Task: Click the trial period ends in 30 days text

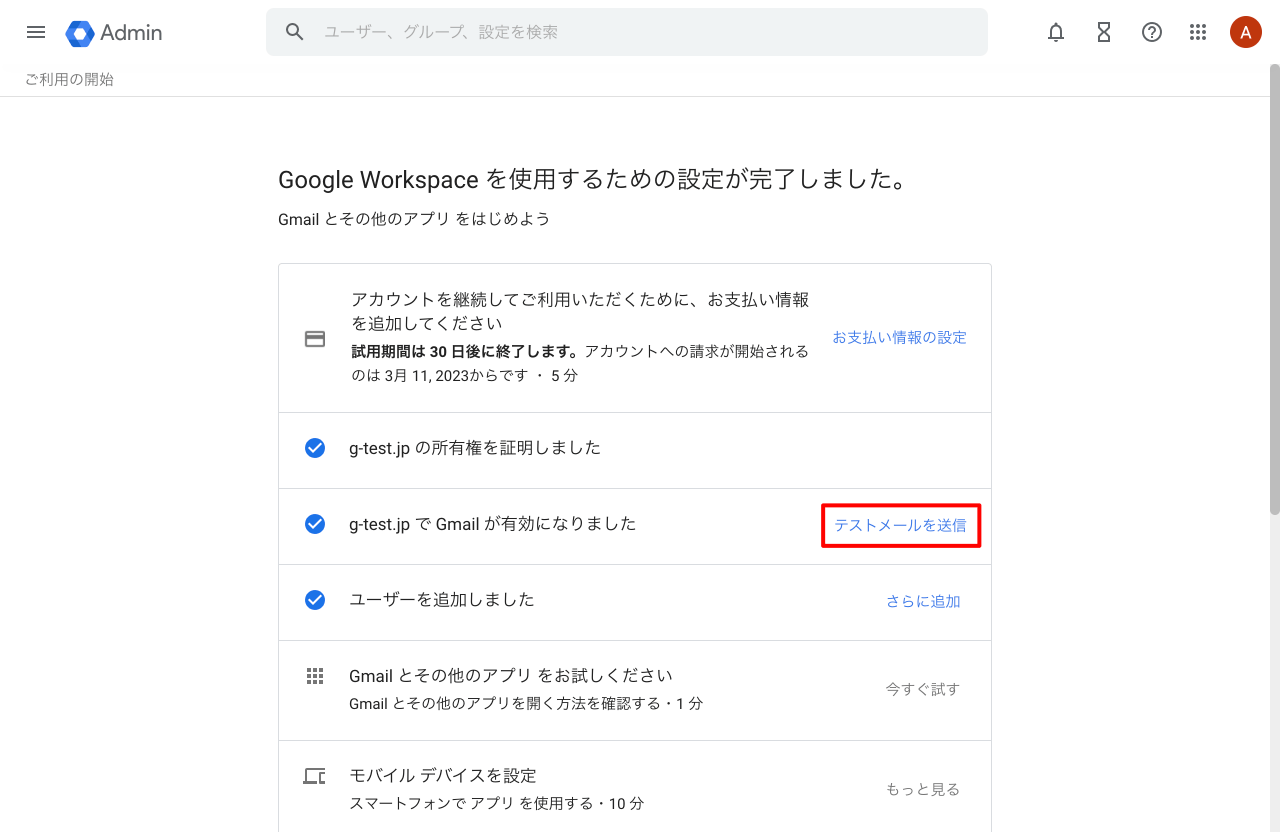Action: 465,351
